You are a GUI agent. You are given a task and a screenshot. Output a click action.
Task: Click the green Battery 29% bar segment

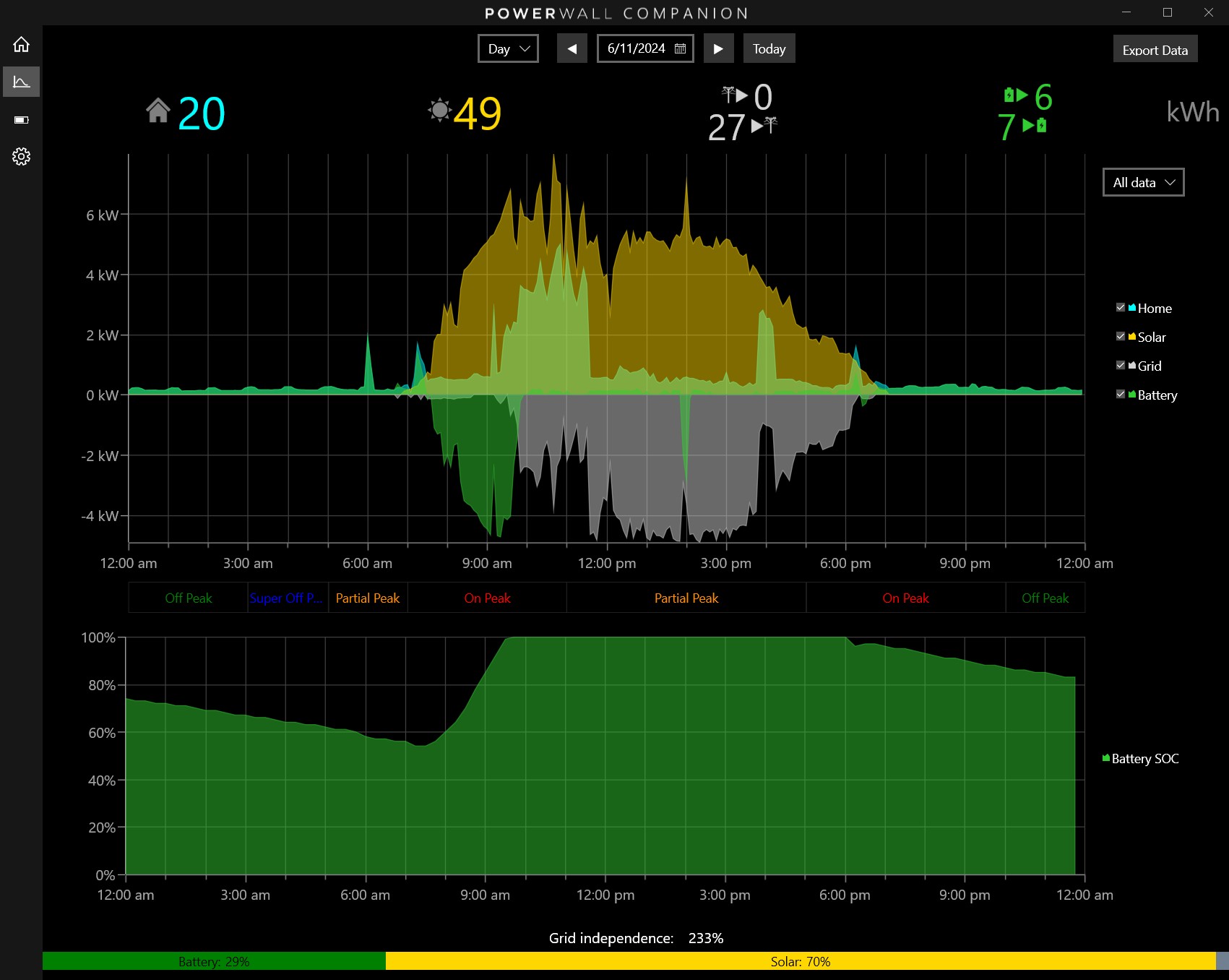tap(214, 961)
